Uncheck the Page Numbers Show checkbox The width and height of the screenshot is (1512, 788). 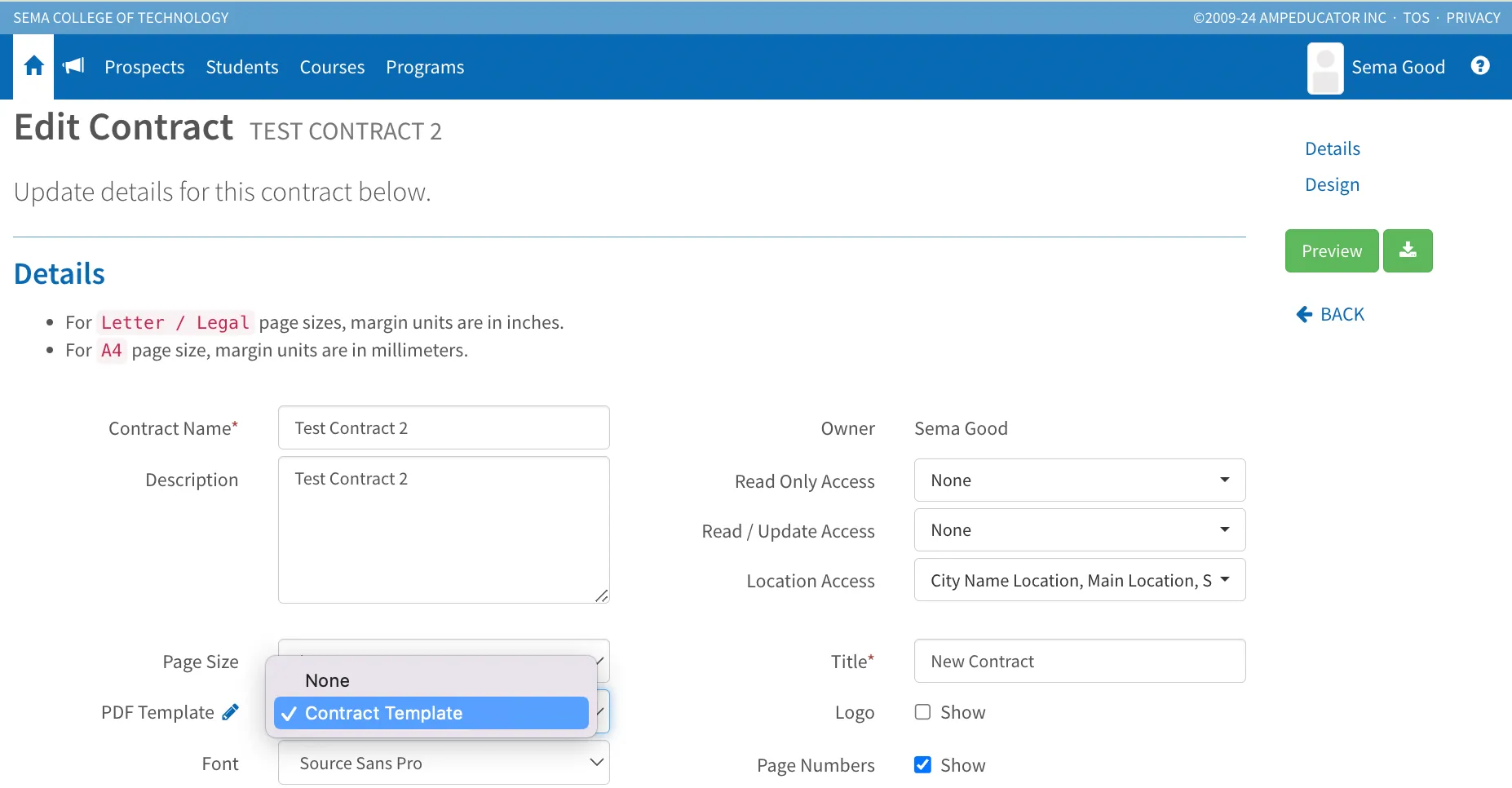click(x=922, y=764)
